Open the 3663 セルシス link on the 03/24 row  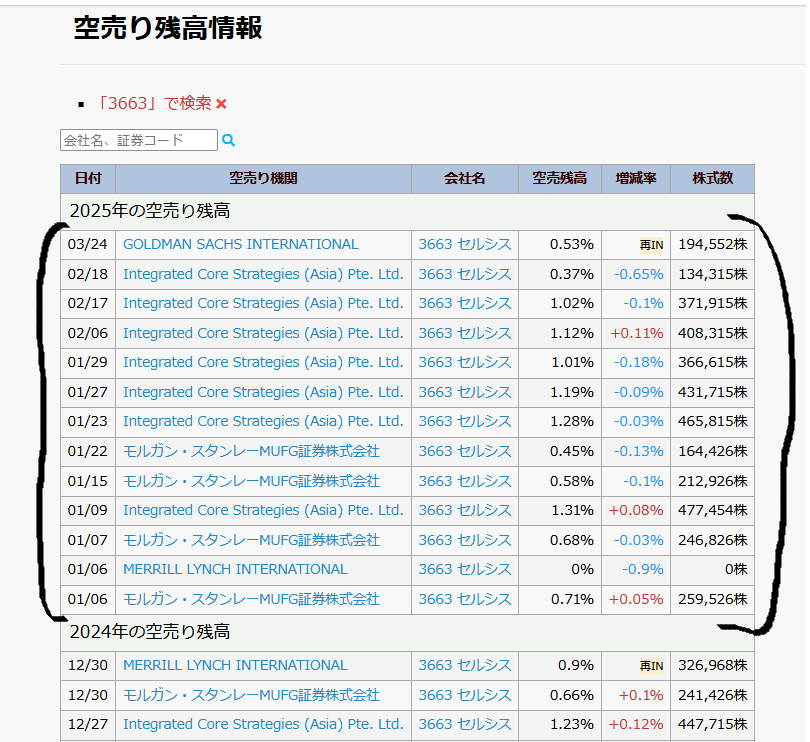pyautogui.click(x=464, y=244)
